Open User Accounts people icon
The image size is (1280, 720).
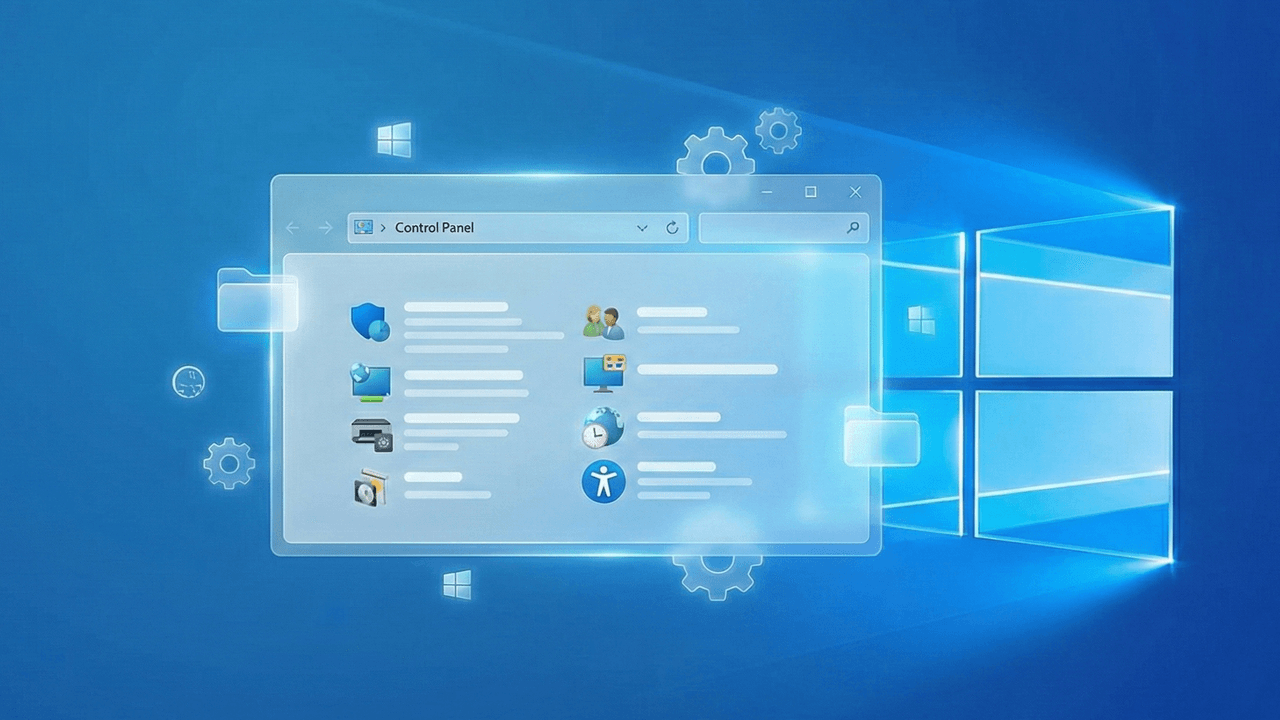pyautogui.click(x=603, y=320)
